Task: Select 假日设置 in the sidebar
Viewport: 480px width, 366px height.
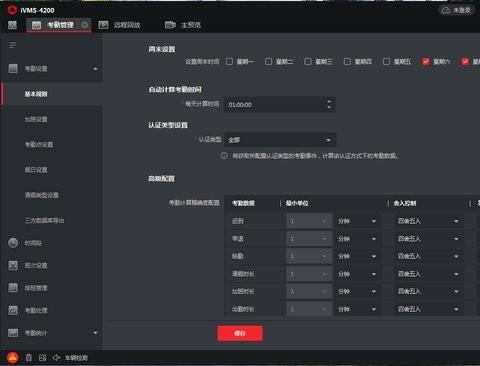Action: 36,170
